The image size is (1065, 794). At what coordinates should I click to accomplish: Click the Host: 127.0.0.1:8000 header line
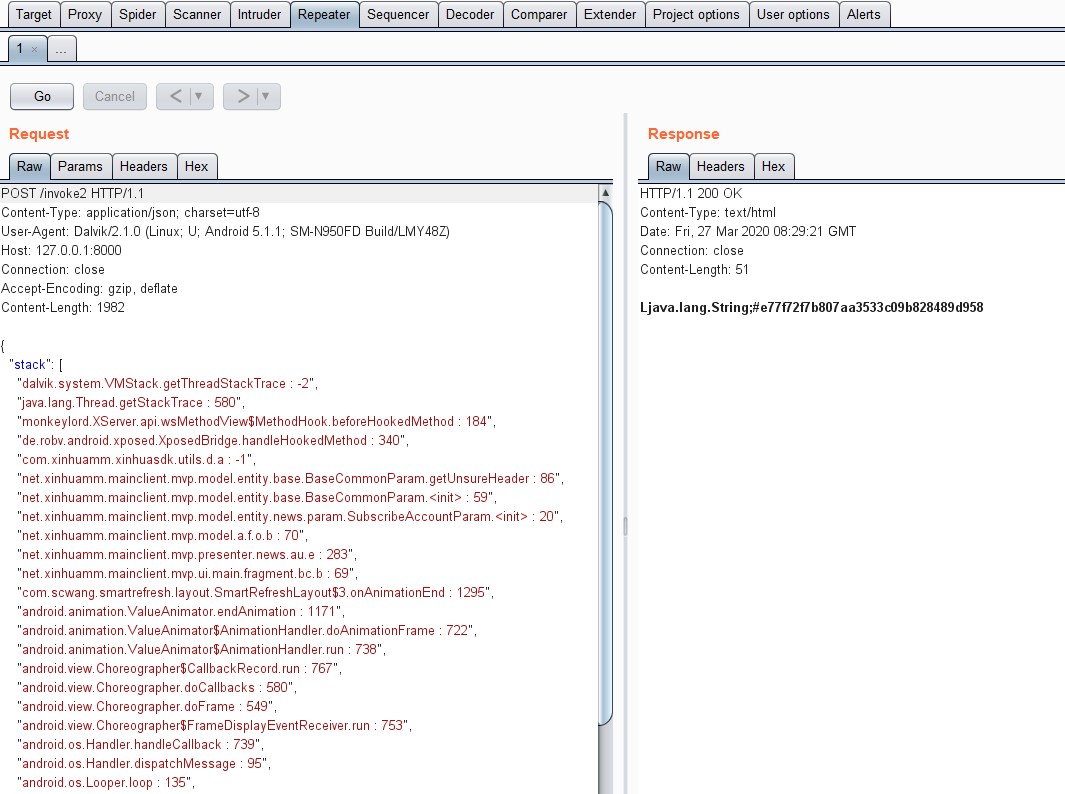point(61,251)
